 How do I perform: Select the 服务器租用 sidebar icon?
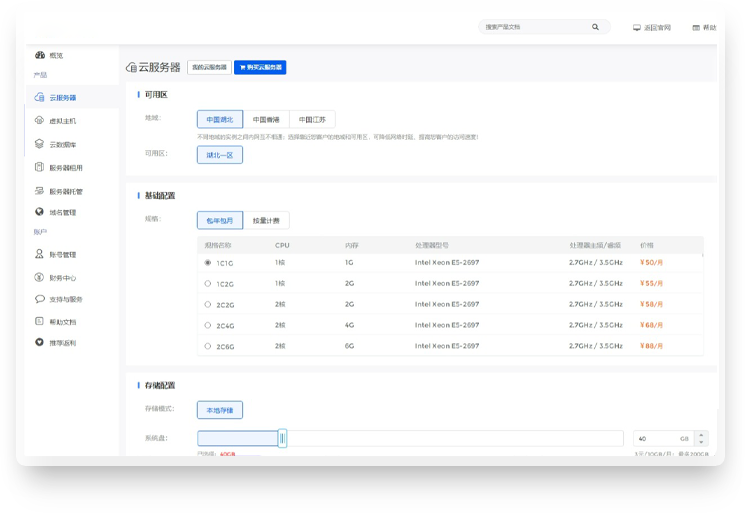39,167
